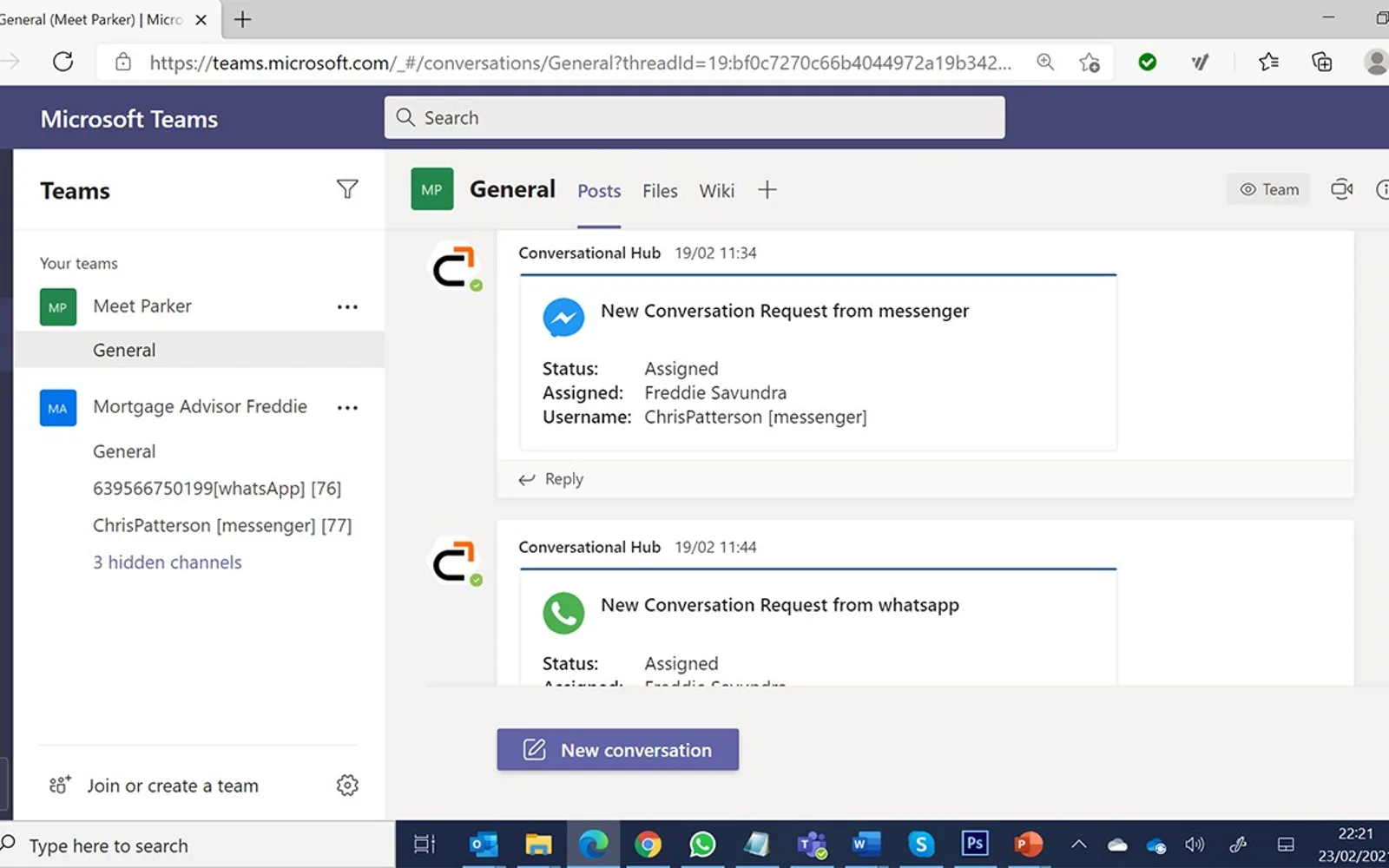The image size is (1389, 868).
Task: Open Chrome from the taskbar
Action: (648, 844)
